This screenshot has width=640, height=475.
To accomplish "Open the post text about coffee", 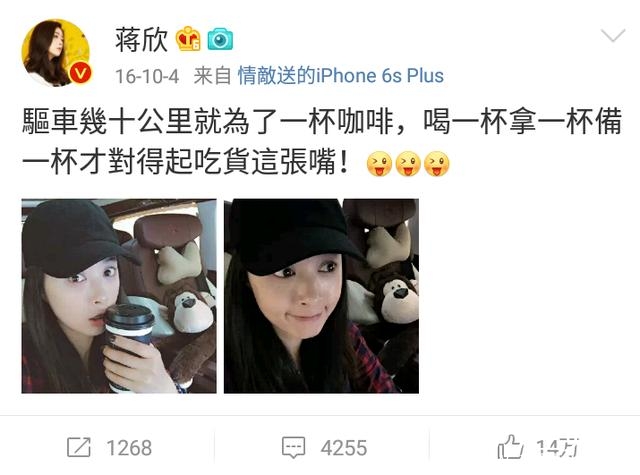I will pyautogui.click(x=322, y=142).
